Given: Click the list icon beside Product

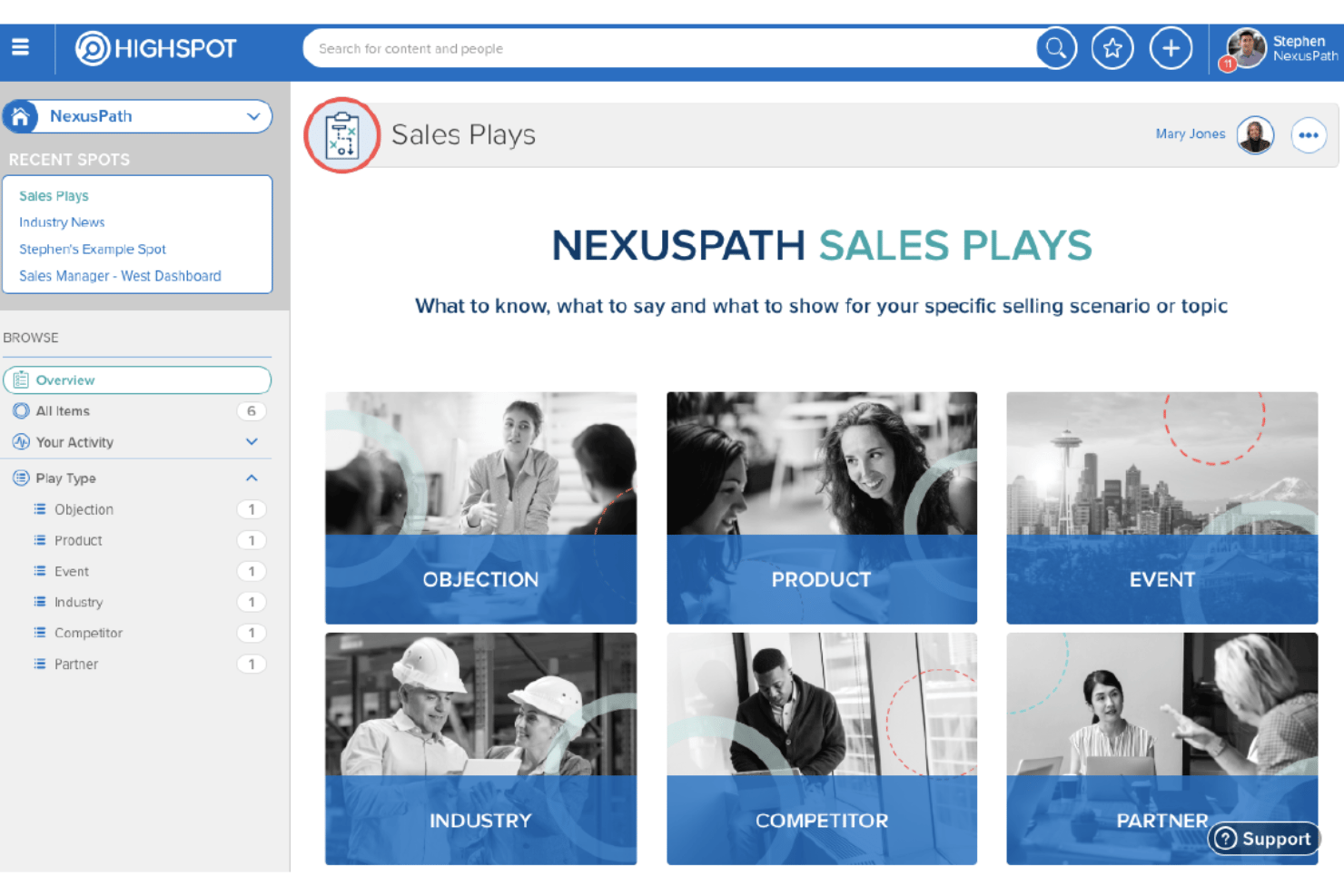Looking at the screenshot, I should [x=40, y=540].
